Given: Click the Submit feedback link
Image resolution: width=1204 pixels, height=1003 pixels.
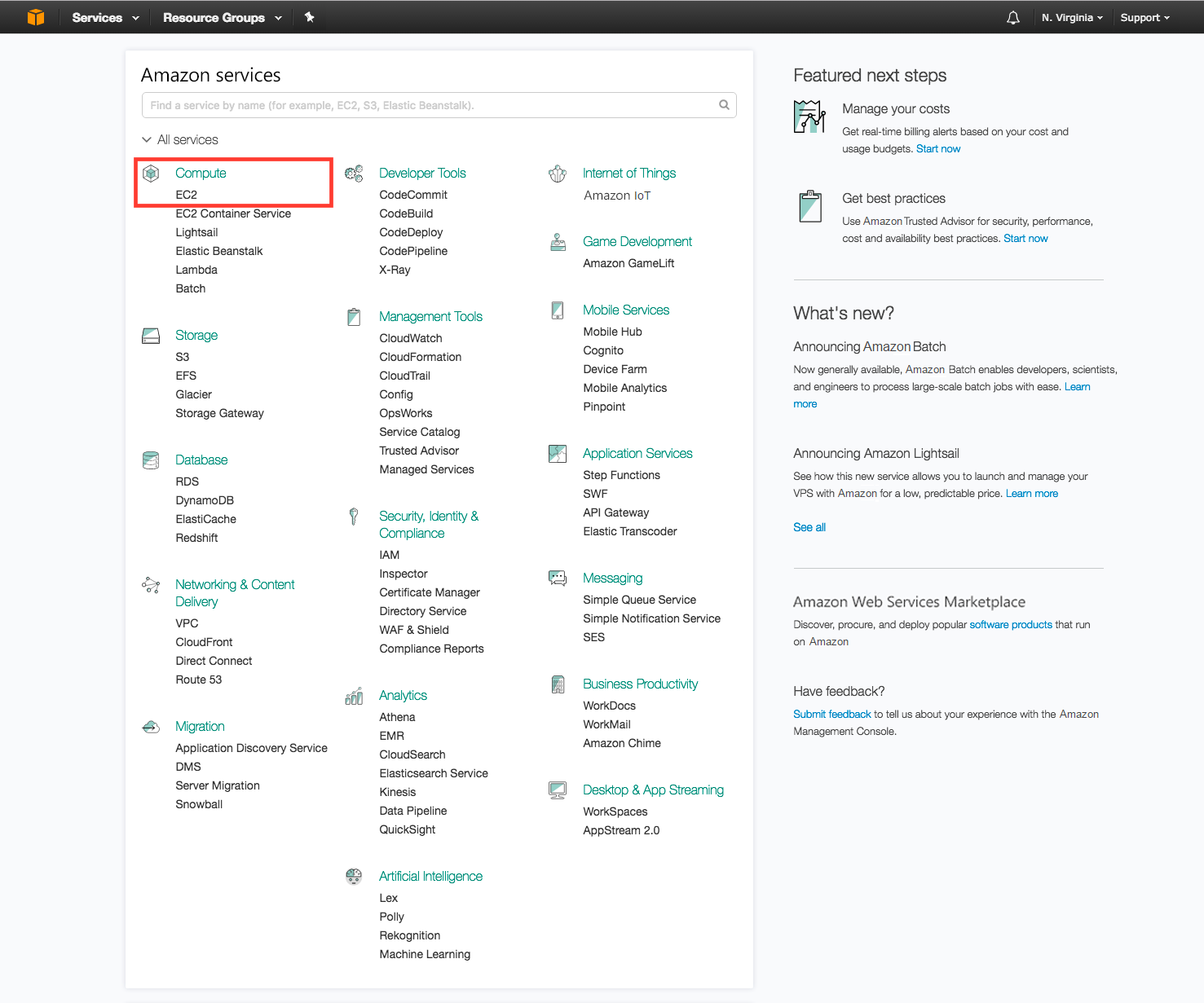Looking at the screenshot, I should pyautogui.click(x=831, y=714).
